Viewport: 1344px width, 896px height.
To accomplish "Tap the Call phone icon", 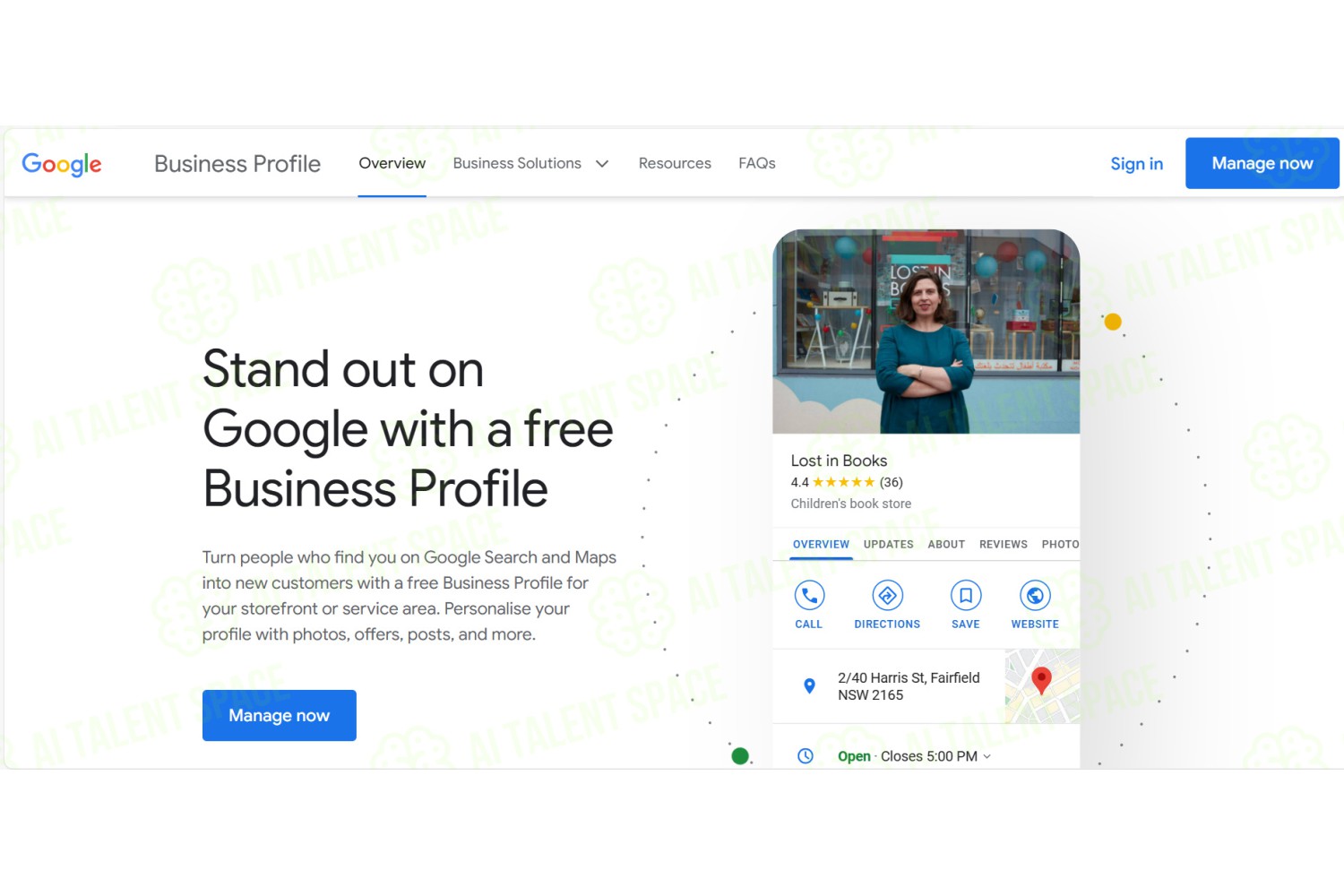I will (809, 596).
